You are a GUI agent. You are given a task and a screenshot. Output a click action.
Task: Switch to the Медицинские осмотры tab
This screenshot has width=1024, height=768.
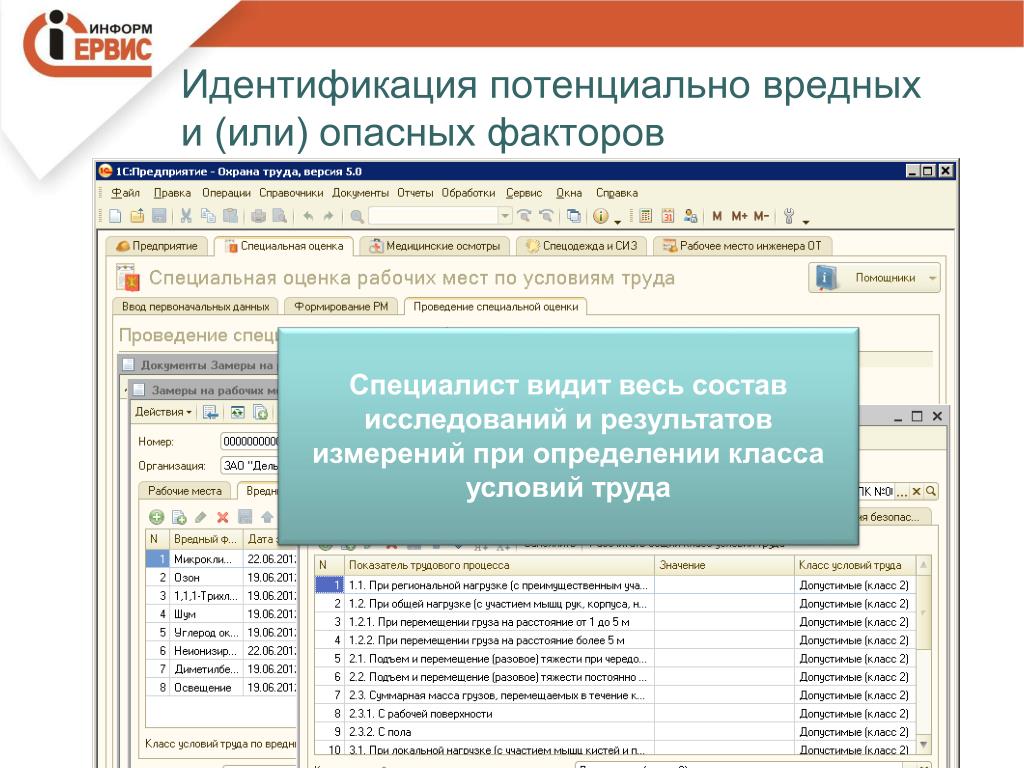coord(434,246)
